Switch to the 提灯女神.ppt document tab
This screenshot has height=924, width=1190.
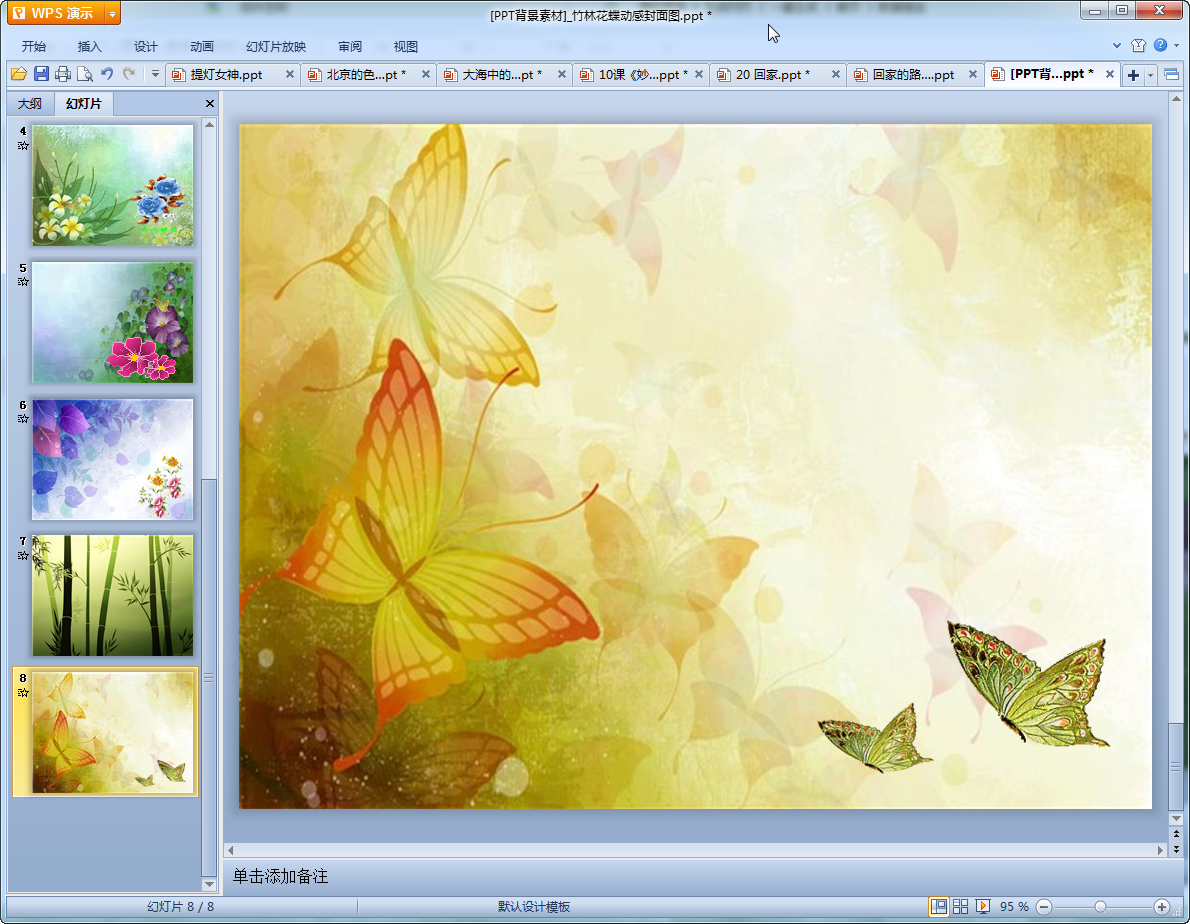point(226,74)
